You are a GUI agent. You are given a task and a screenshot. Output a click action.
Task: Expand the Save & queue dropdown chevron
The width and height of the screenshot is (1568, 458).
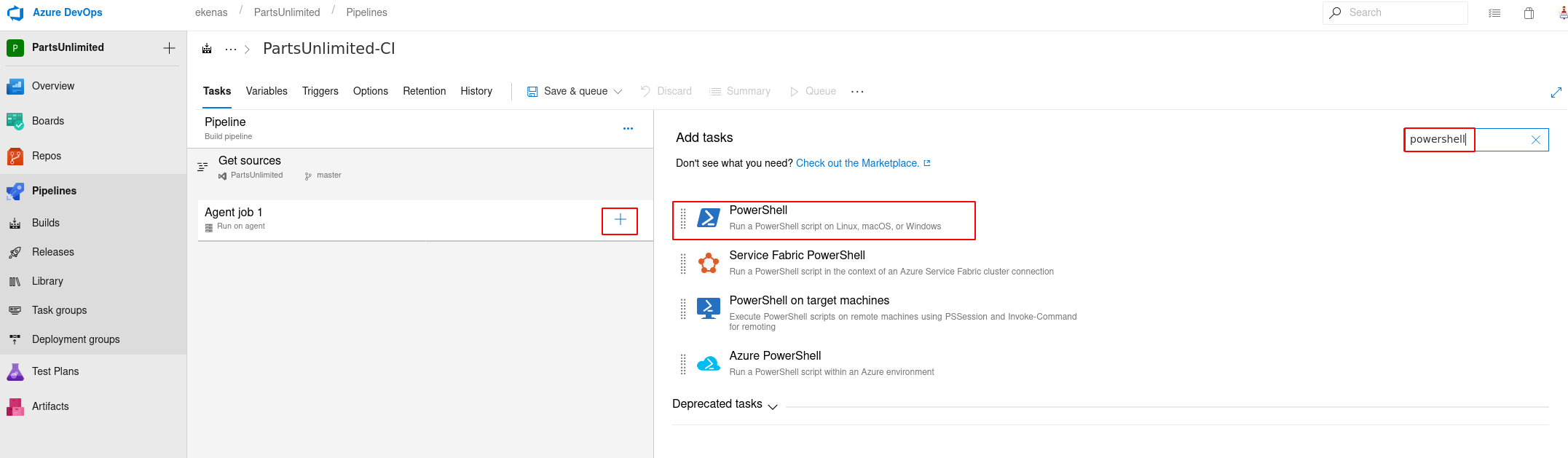click(618, 92)
